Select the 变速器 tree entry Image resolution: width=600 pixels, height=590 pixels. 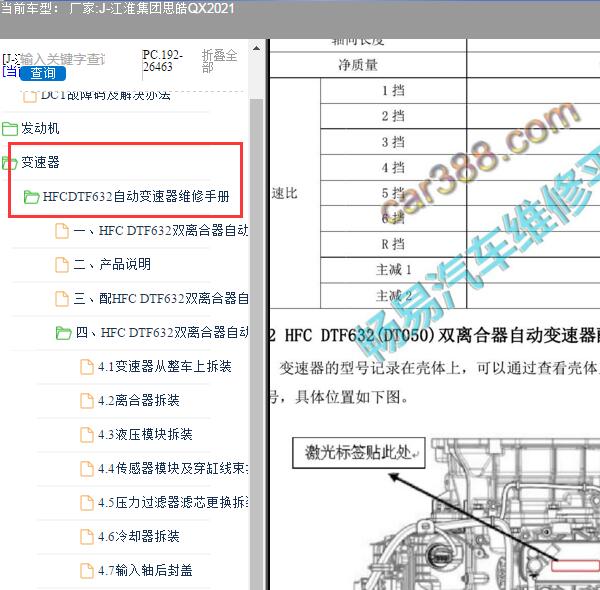tap(40, 162)
